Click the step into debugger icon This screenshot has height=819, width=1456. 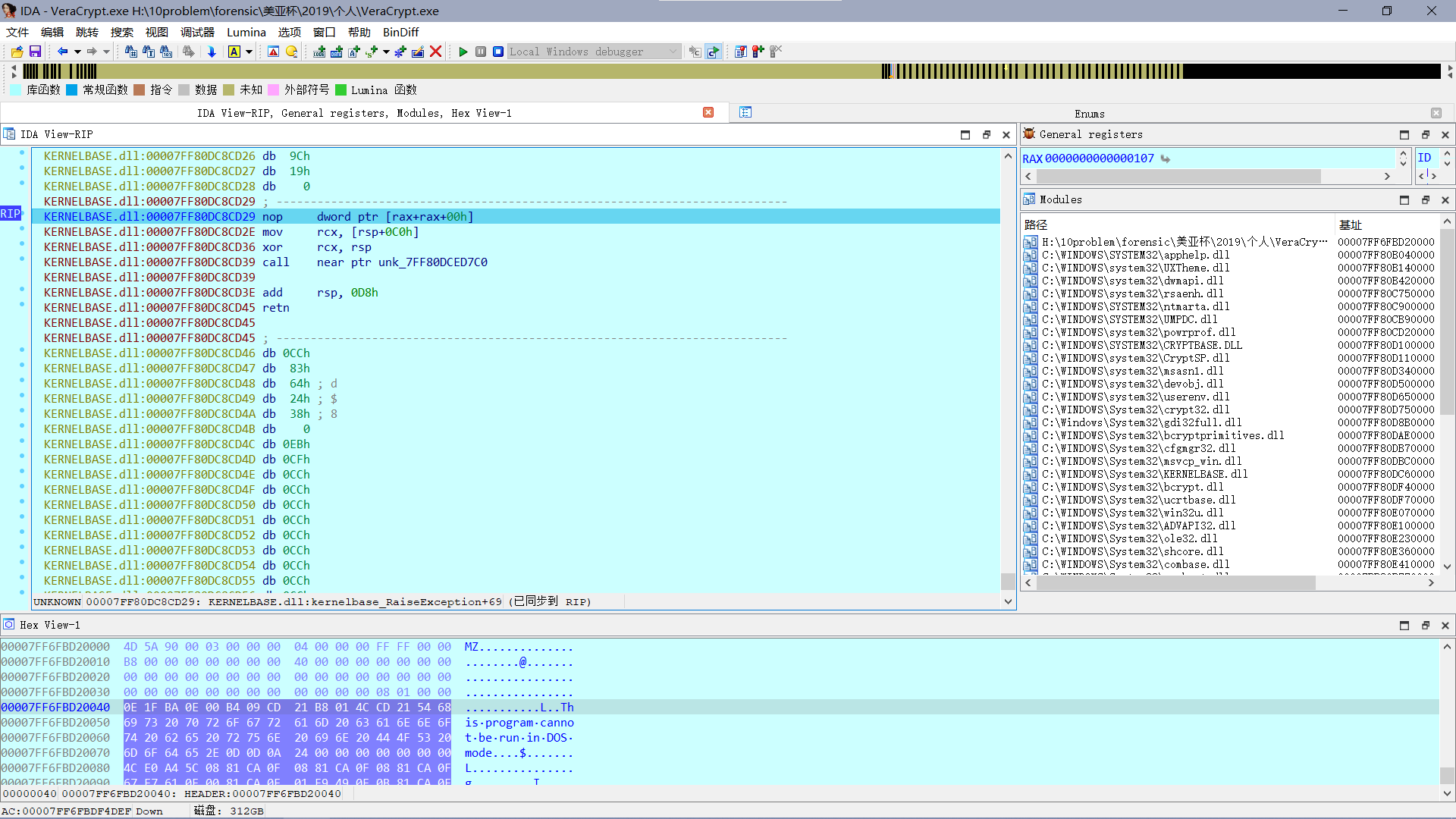pyautogui.click(x=695, y=52)
